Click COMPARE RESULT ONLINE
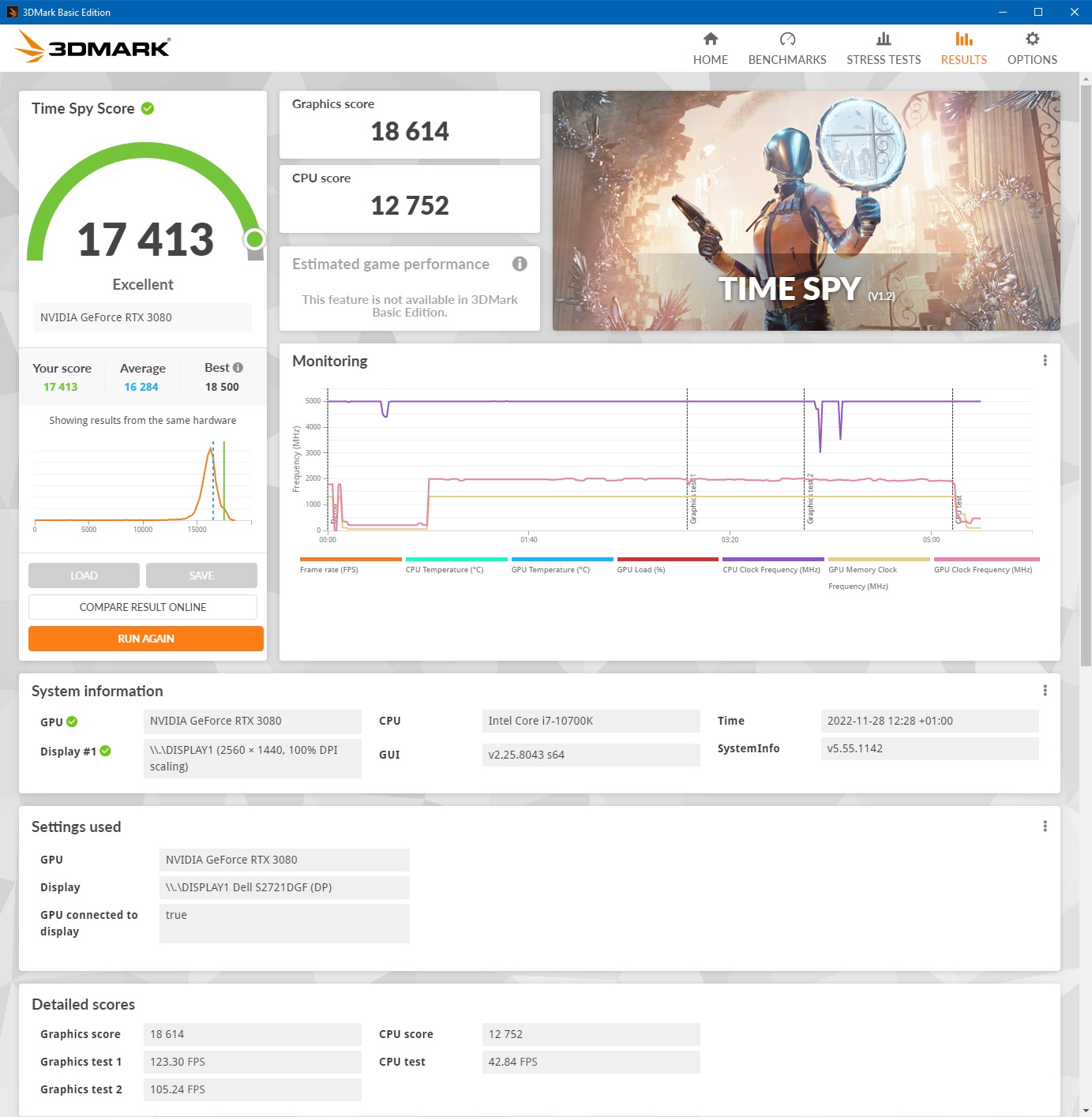Viewport: 1092px width, 1117px height. (x=143, y=607)
